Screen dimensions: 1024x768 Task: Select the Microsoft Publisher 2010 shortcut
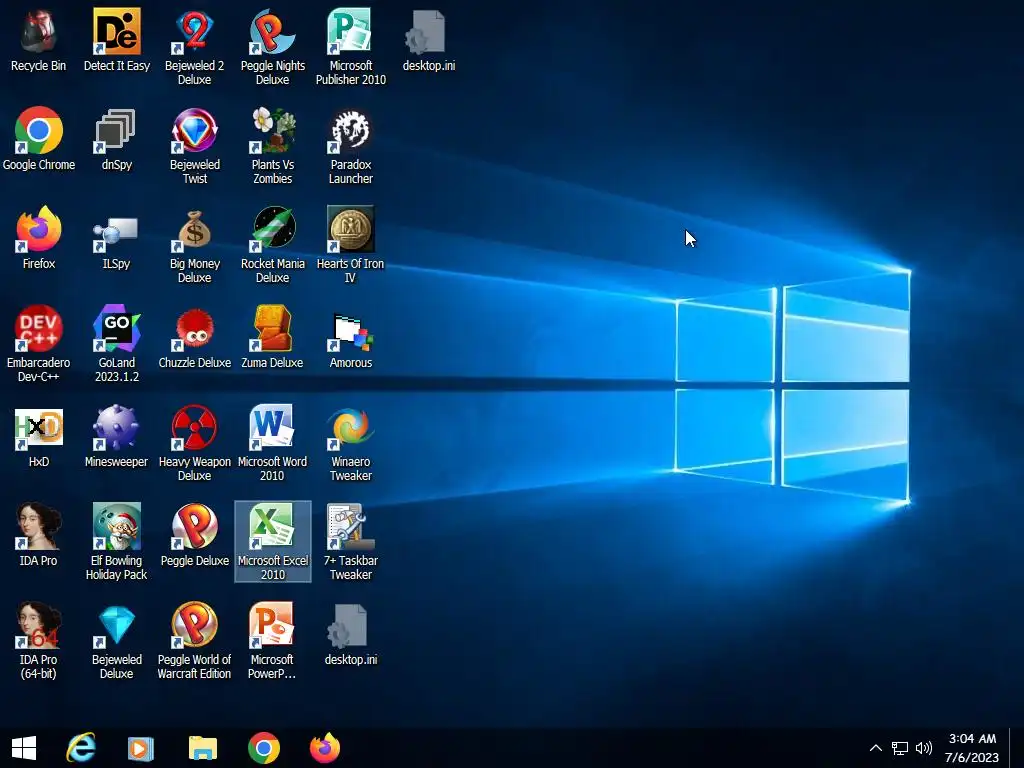click(351, 47)
